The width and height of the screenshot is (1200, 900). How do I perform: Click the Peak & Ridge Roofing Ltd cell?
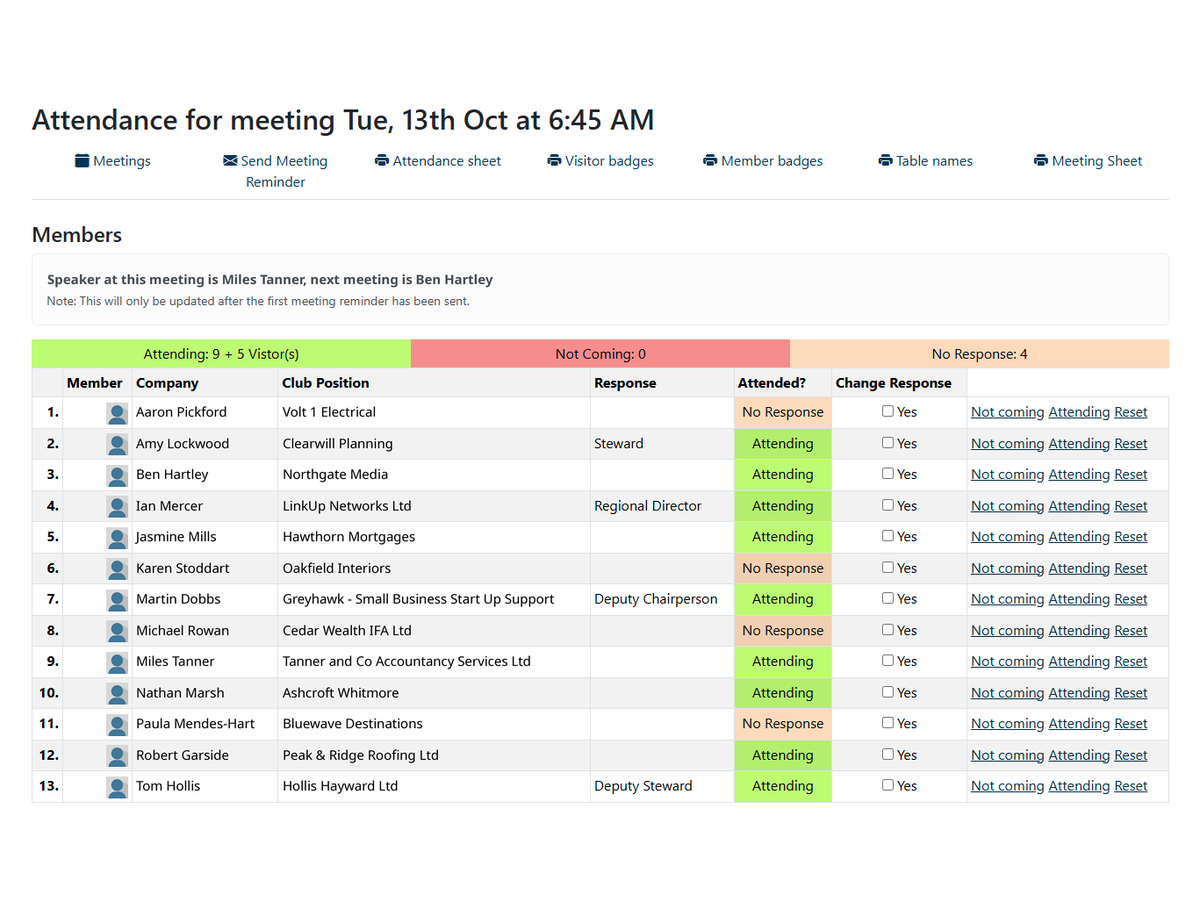434,755
